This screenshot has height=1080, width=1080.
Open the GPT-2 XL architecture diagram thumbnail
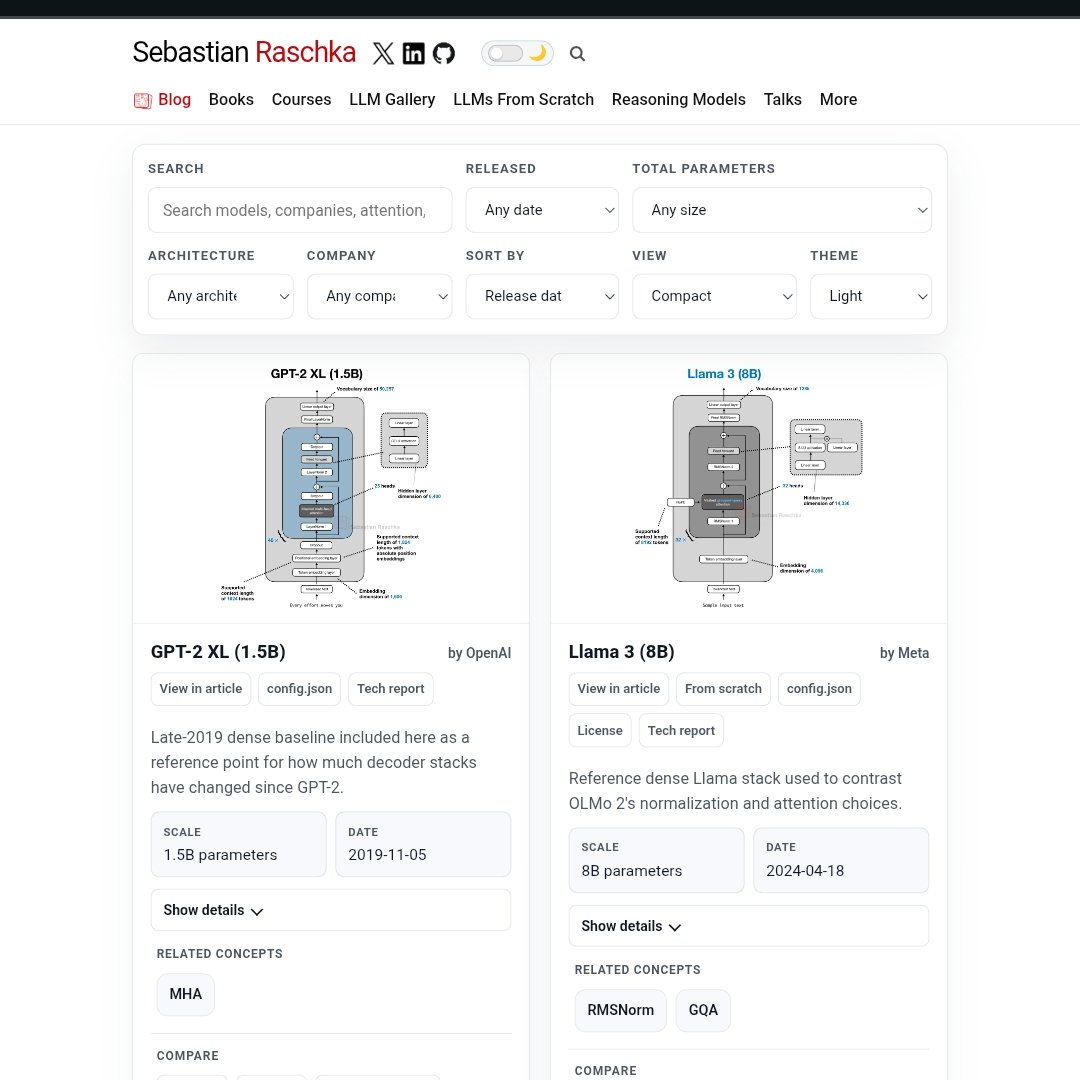pyautogui.click(x=331, y=488)
